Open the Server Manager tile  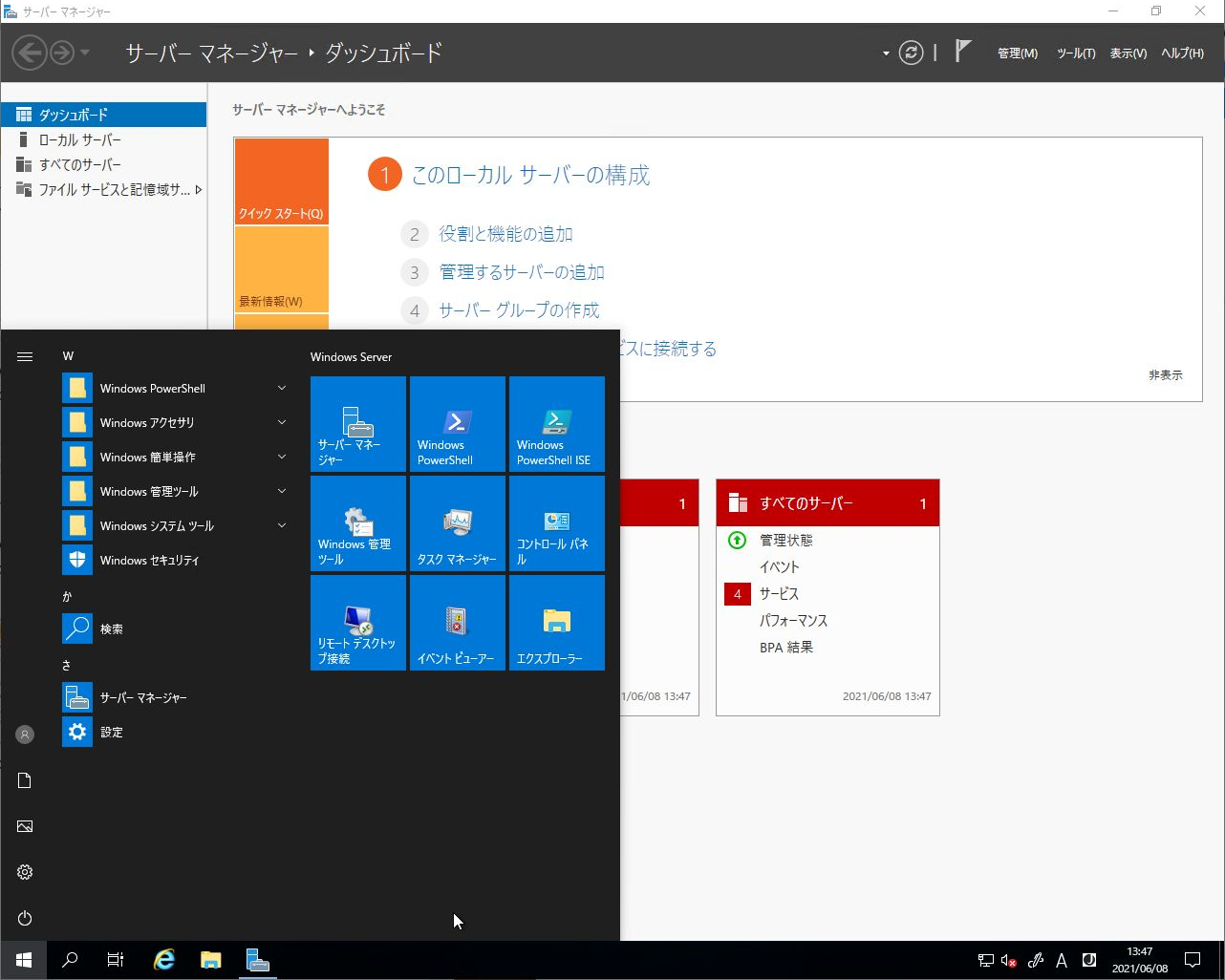[x=358, y=424]
